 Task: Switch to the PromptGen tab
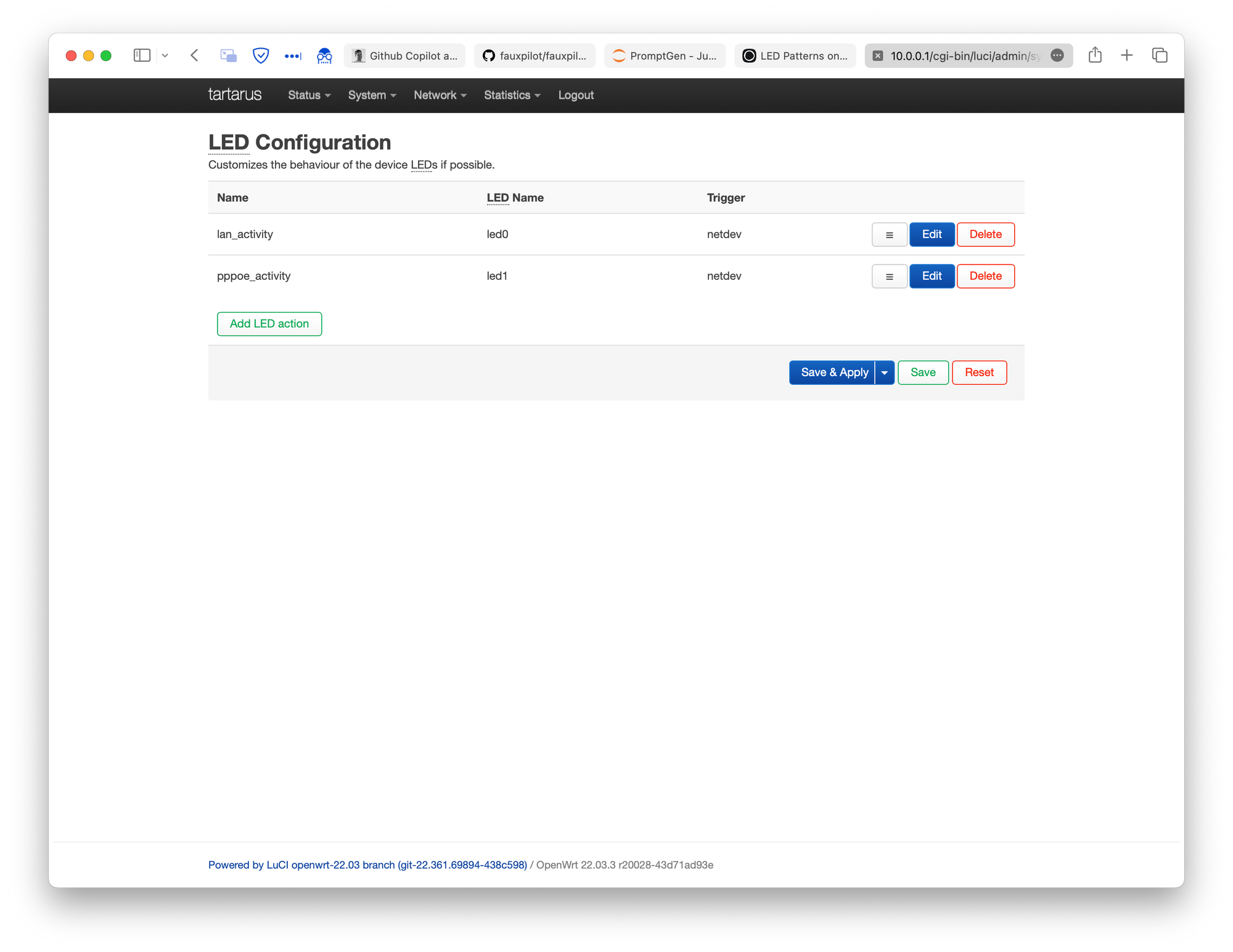pos(665,55)
